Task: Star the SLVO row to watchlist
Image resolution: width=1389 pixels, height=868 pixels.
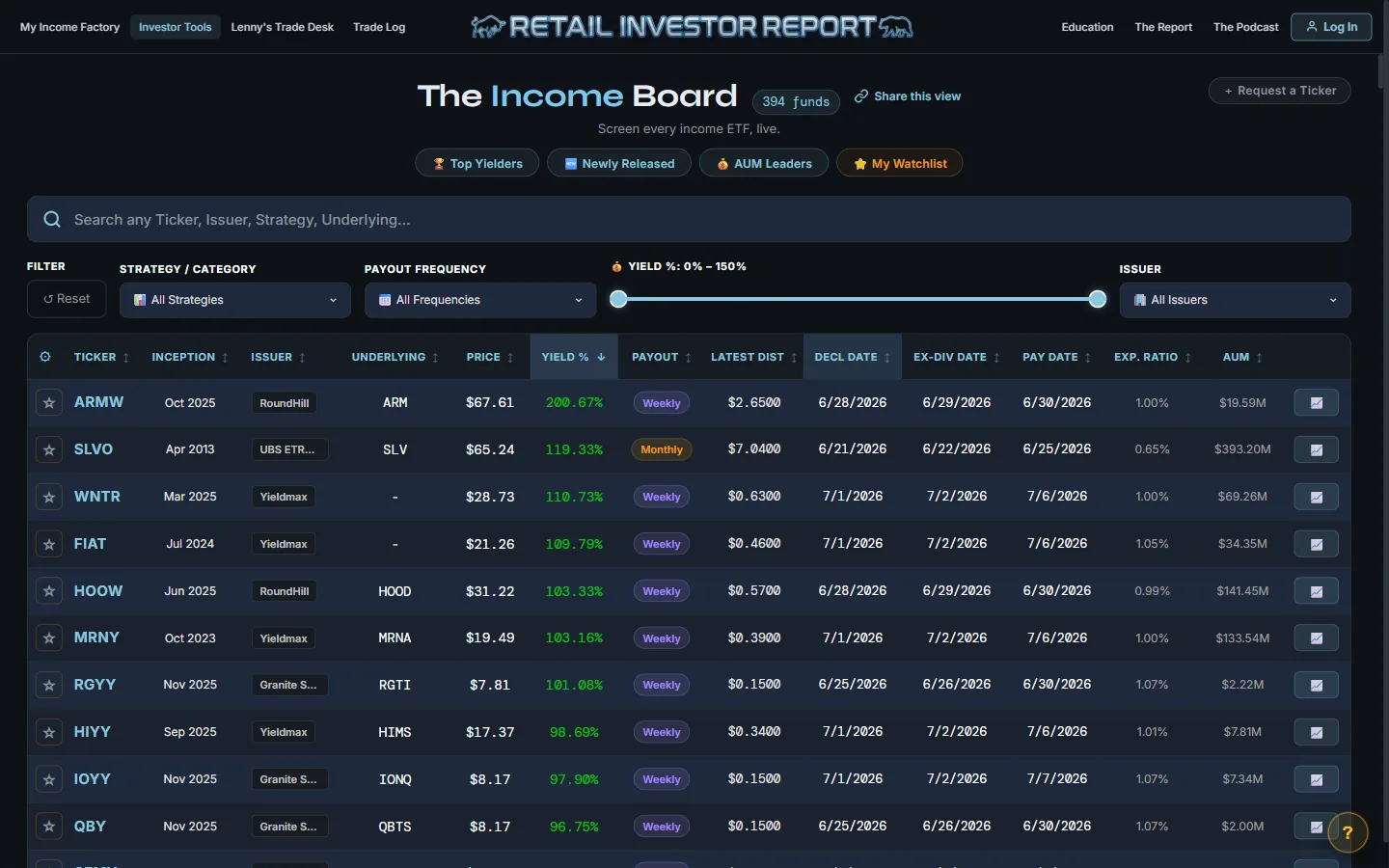Action: (49, 449)
